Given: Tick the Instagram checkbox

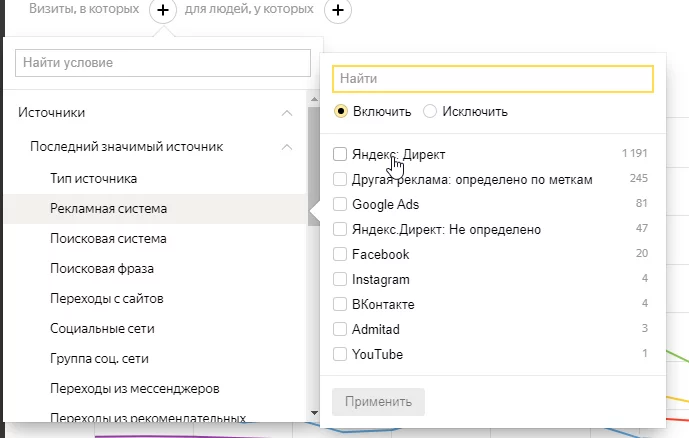Looking at the screenshot, I should [x=340, y=279].
